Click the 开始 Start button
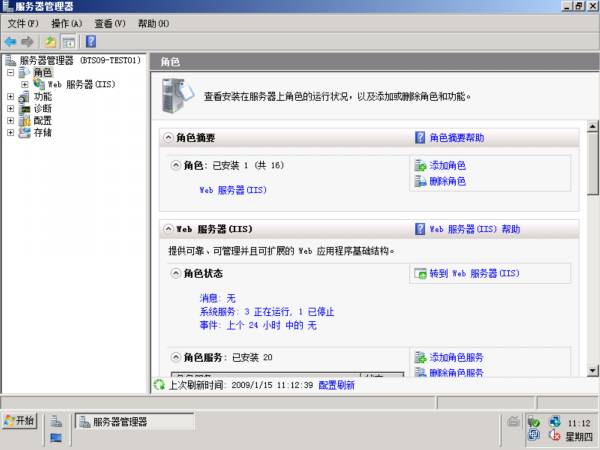 [20, 421]
